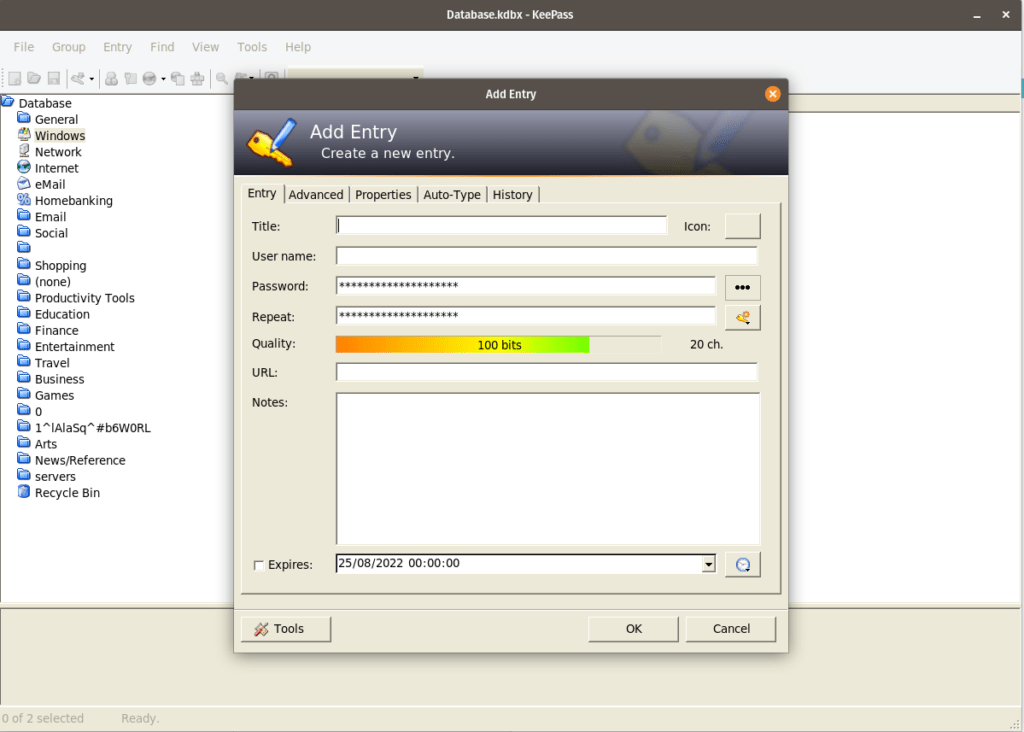
Task: Click the Copy User Name toolbar icon
Action: point(112,79)
